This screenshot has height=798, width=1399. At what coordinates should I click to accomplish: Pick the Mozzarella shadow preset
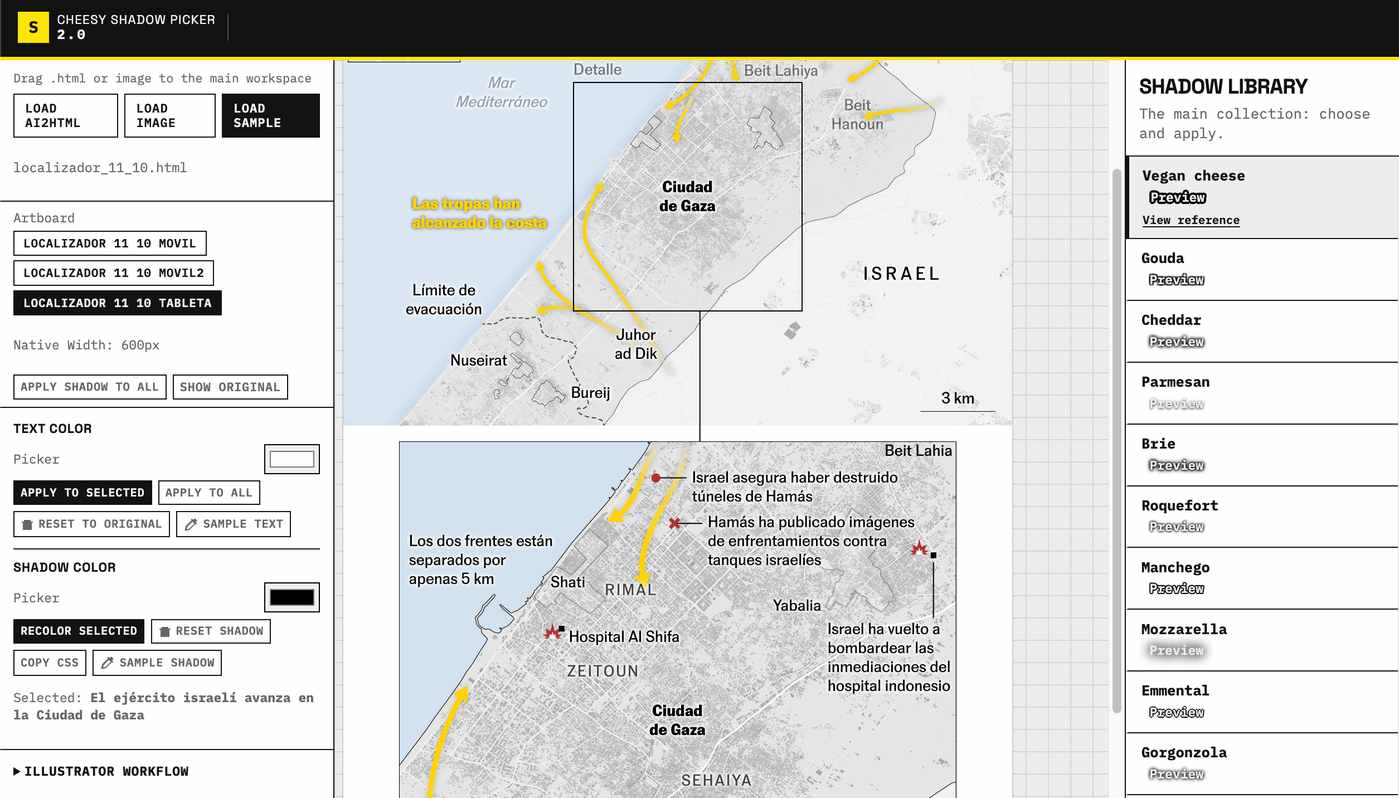(x=1262, y=640)
